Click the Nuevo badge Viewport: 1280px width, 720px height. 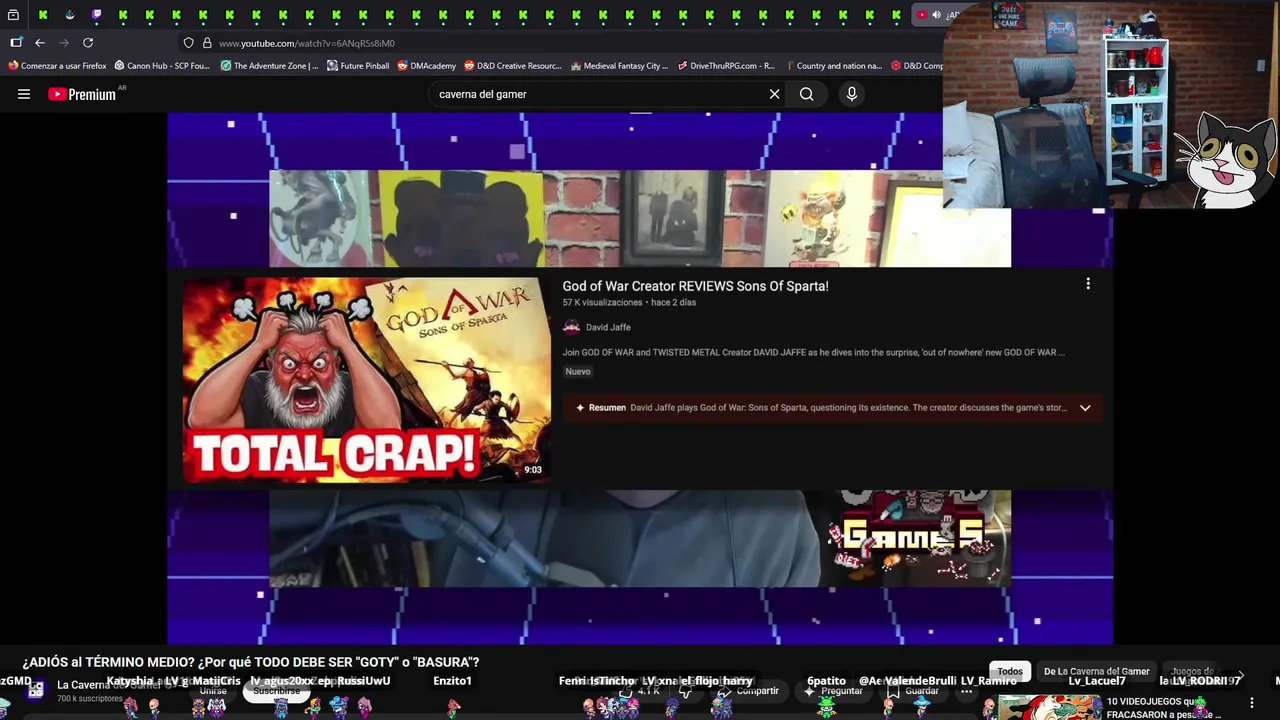pos(578,371)
